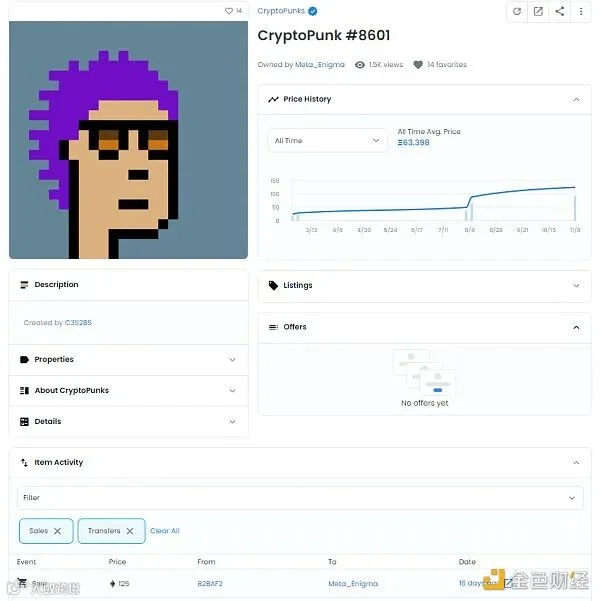The image size is (600, 601).
Task: Click the share icon
Action: [x=559, y=11]
